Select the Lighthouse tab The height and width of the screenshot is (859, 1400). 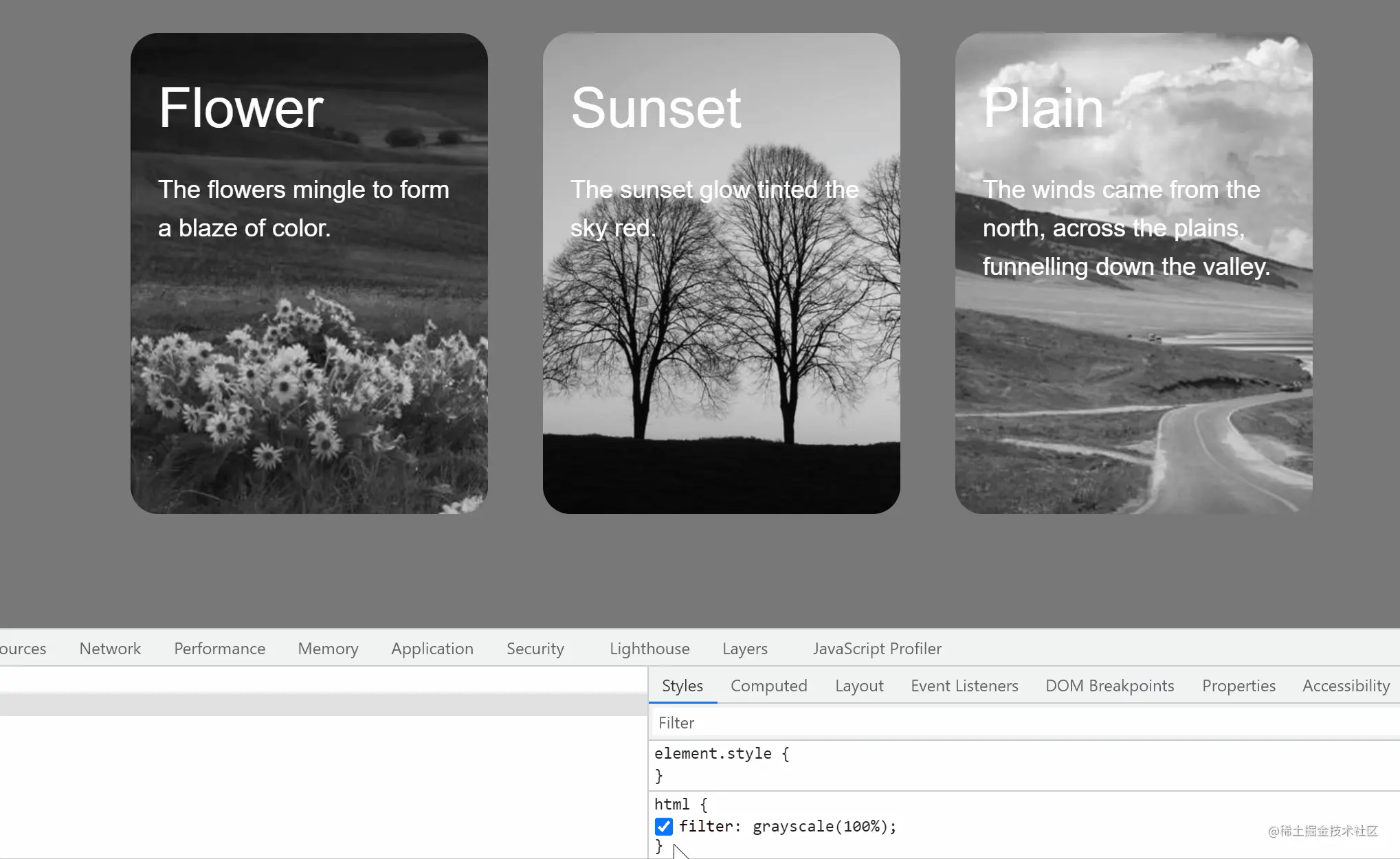(650, 648)
